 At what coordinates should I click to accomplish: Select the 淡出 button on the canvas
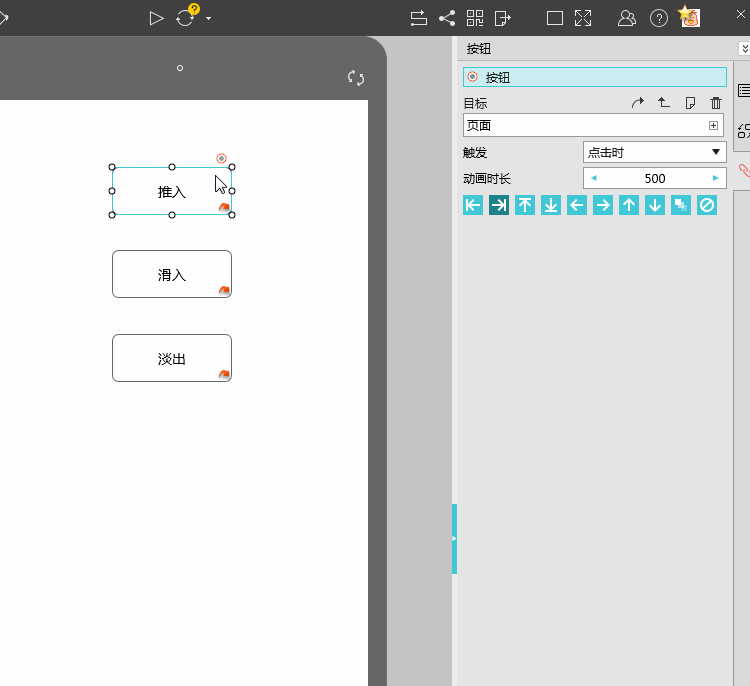click(172, 358)
